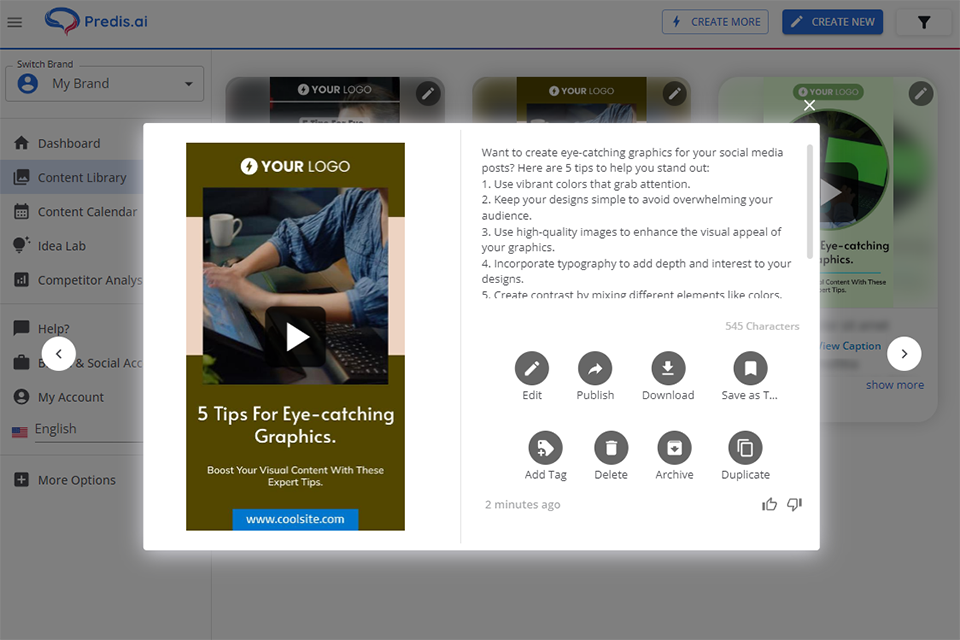The height and width of the screenshot is (640, 960).
Task: Click the Predis.ai logo
Action: tap(96, 21)
